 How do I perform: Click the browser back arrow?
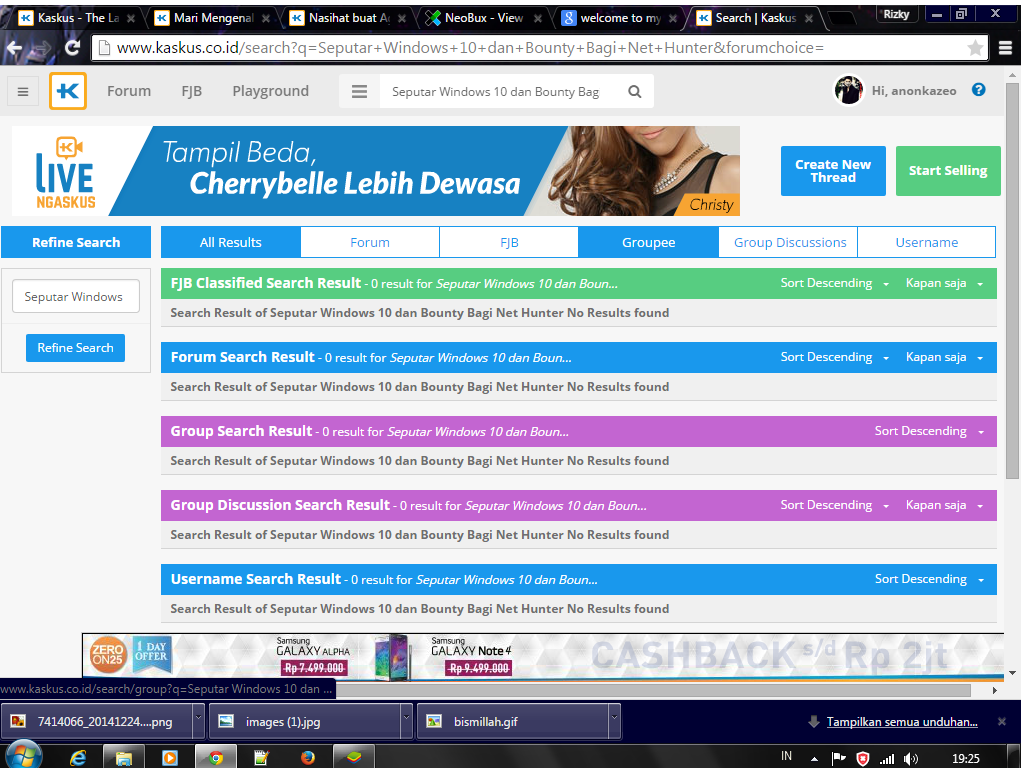tap(14, 48)
